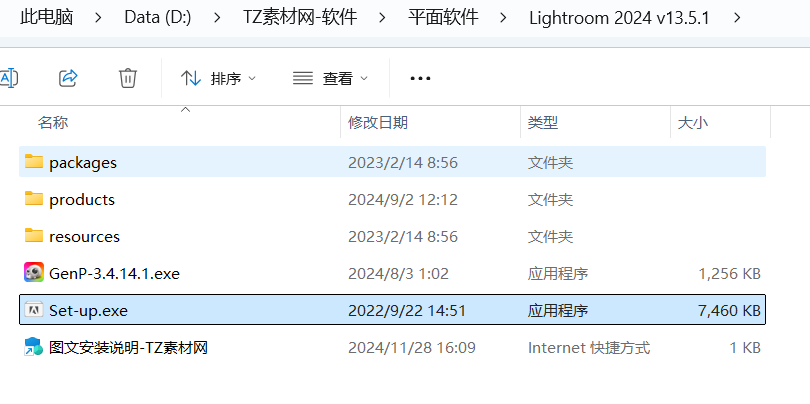Click the Delete trash can icon
Screen dimensions: 810x404
(128, 78)
